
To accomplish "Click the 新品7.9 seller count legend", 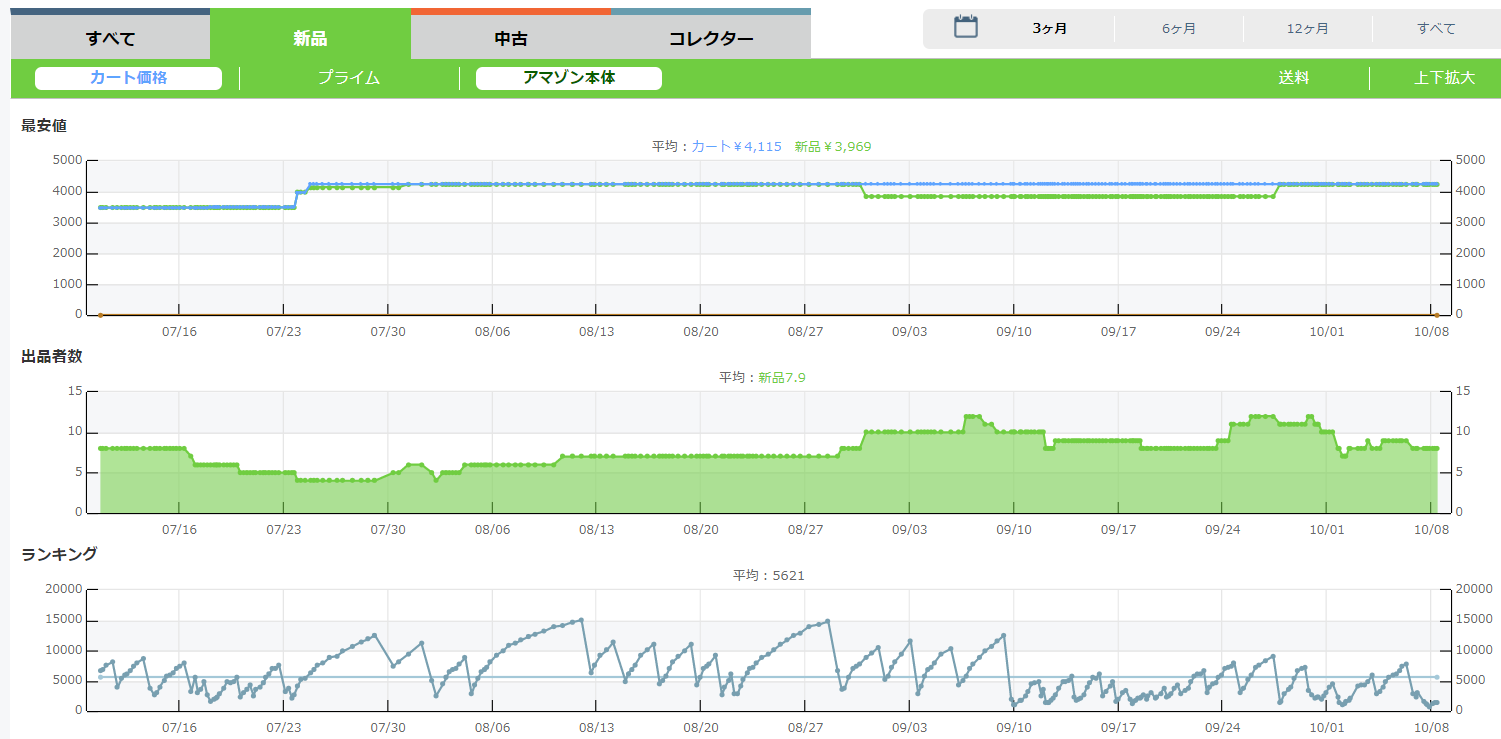I will 782,377.
